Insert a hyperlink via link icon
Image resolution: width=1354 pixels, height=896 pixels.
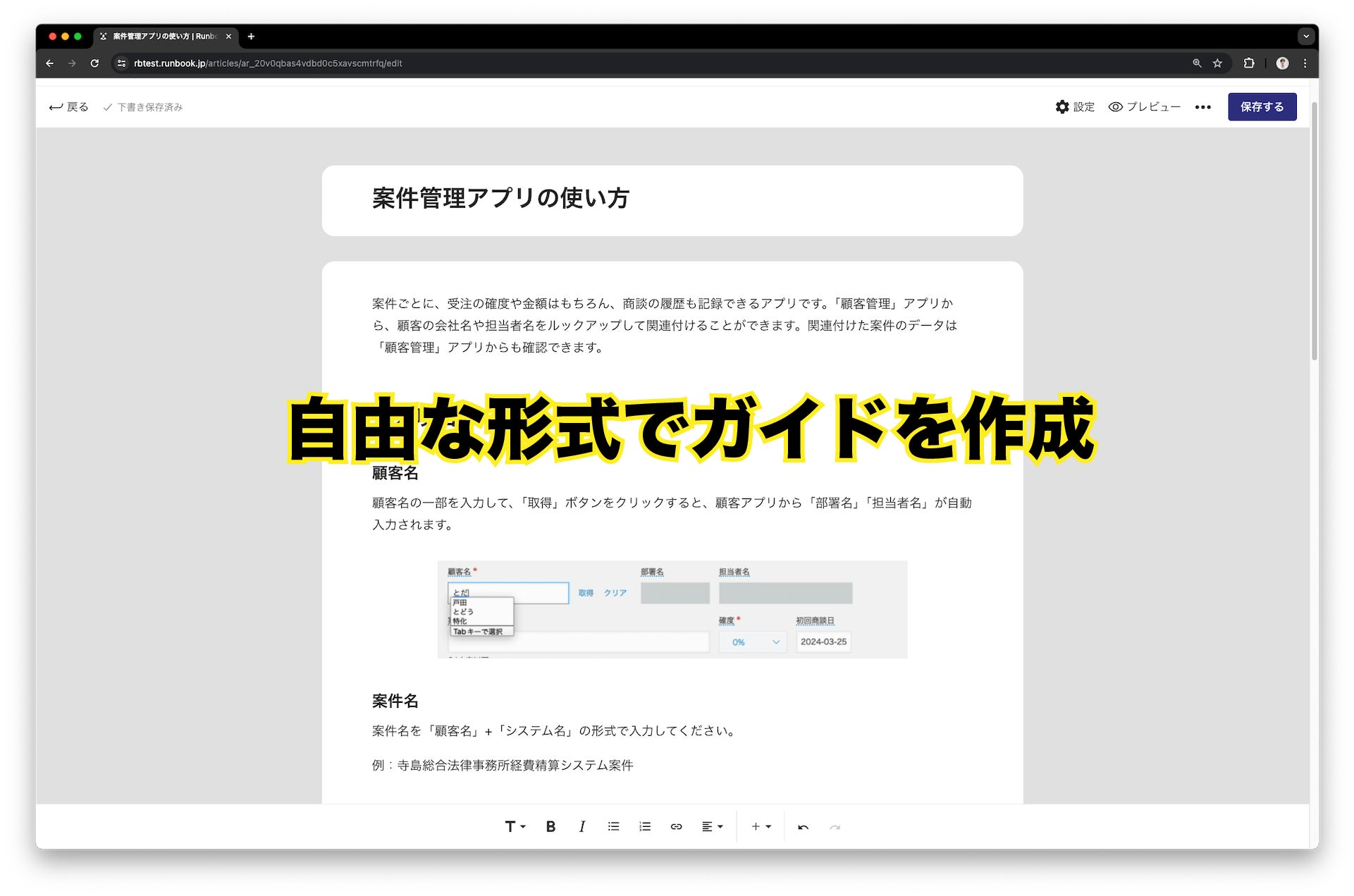tap(676, 826)
